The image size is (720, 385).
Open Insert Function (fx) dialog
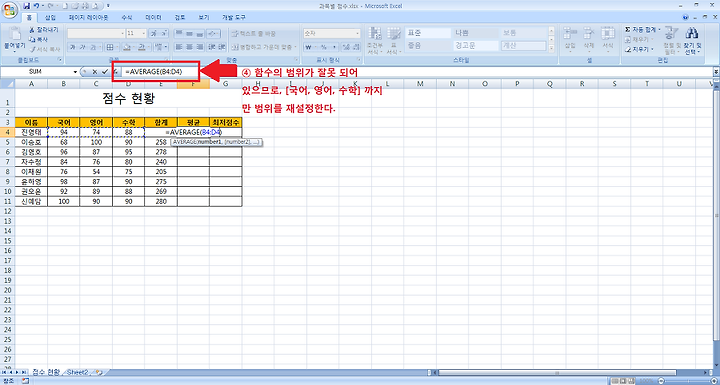(116, 72)
